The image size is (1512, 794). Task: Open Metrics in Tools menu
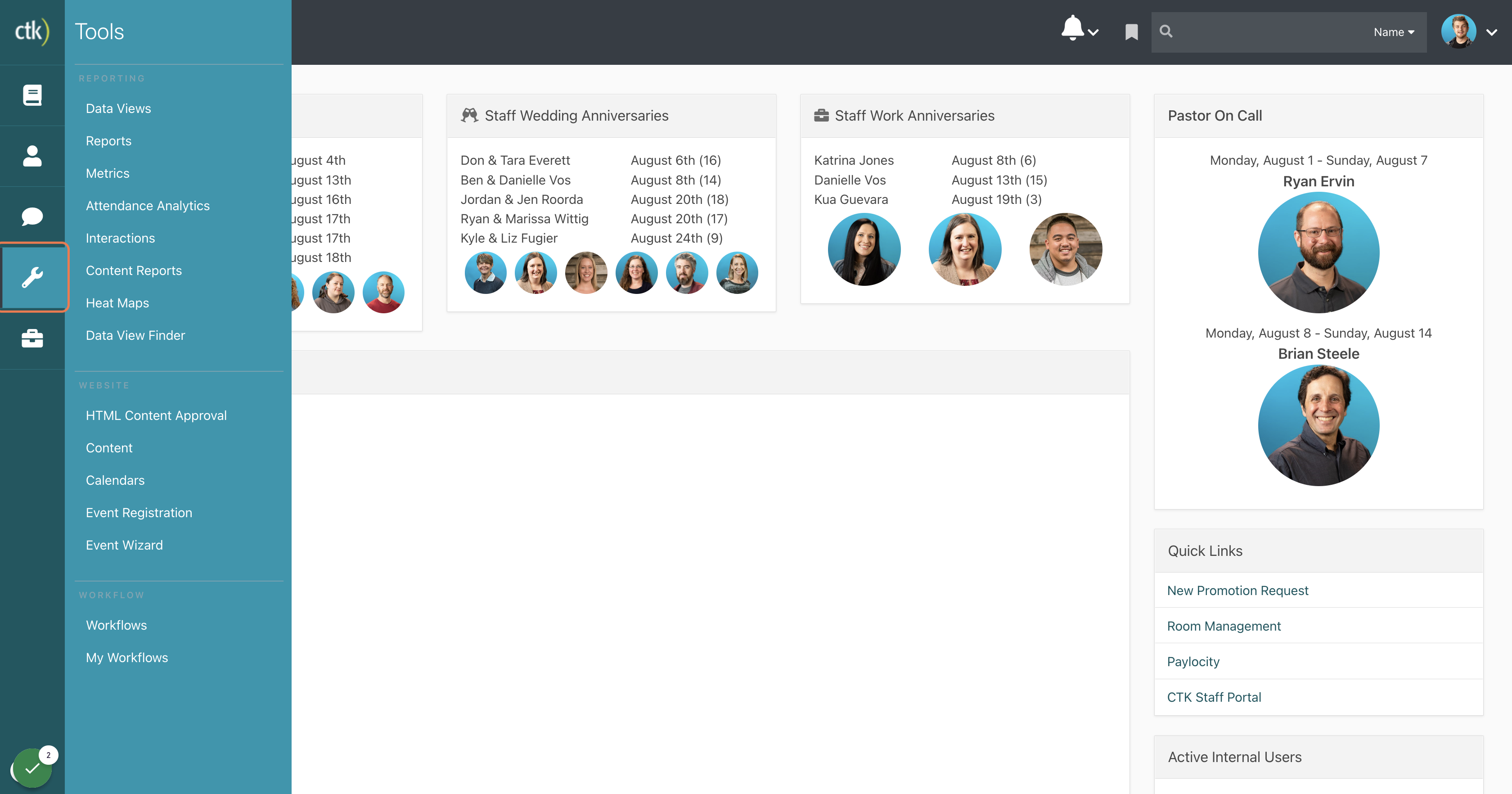(108, 173)
